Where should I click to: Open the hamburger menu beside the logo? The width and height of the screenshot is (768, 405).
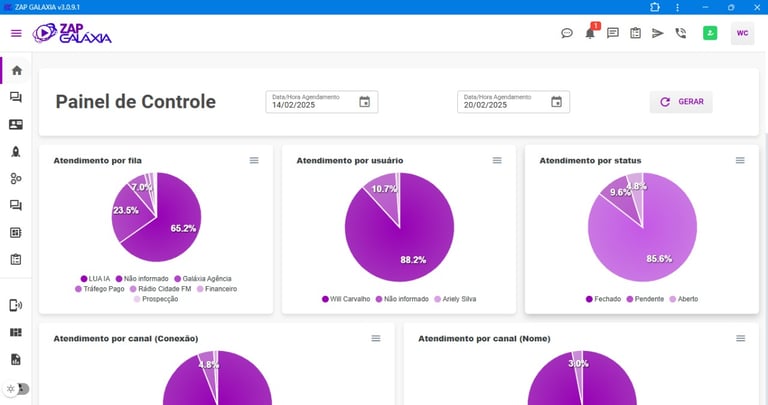tap(16, 33)
